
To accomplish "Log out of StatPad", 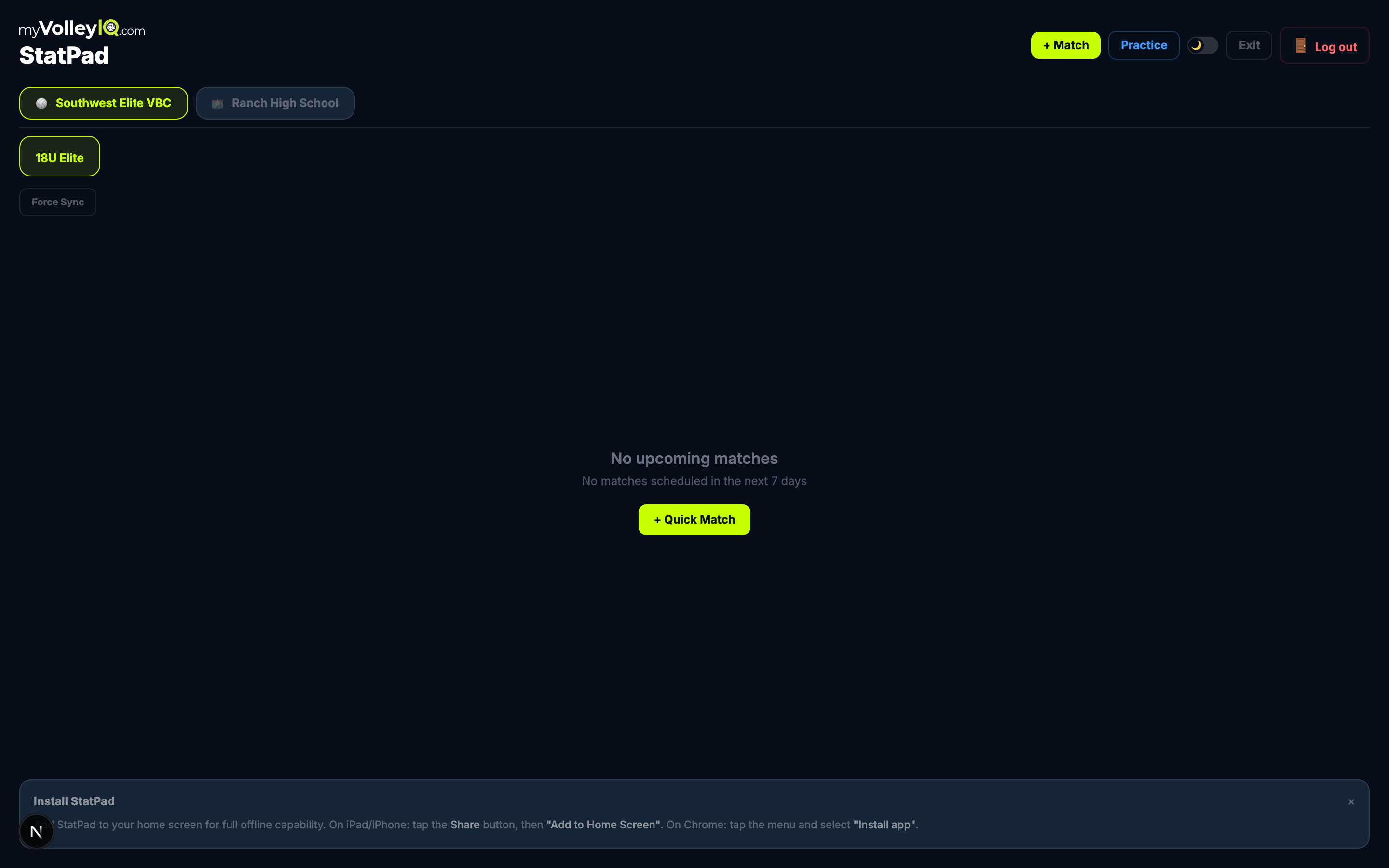I will pyautogui.click(x=1325, y=46).
